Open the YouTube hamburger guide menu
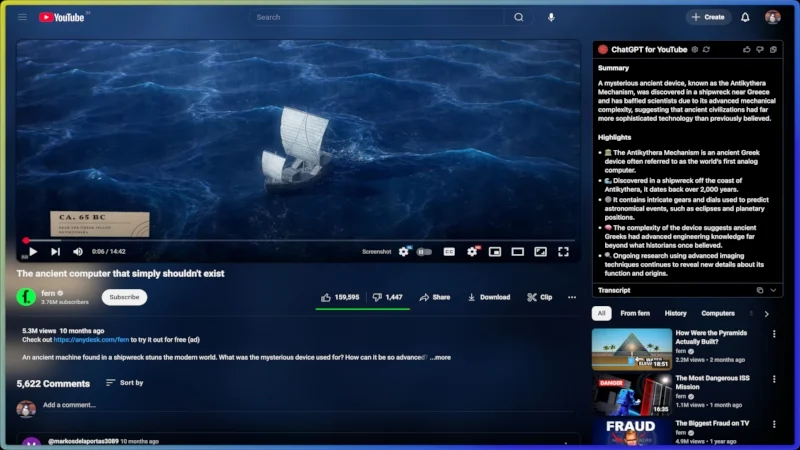 click(22, 17)
